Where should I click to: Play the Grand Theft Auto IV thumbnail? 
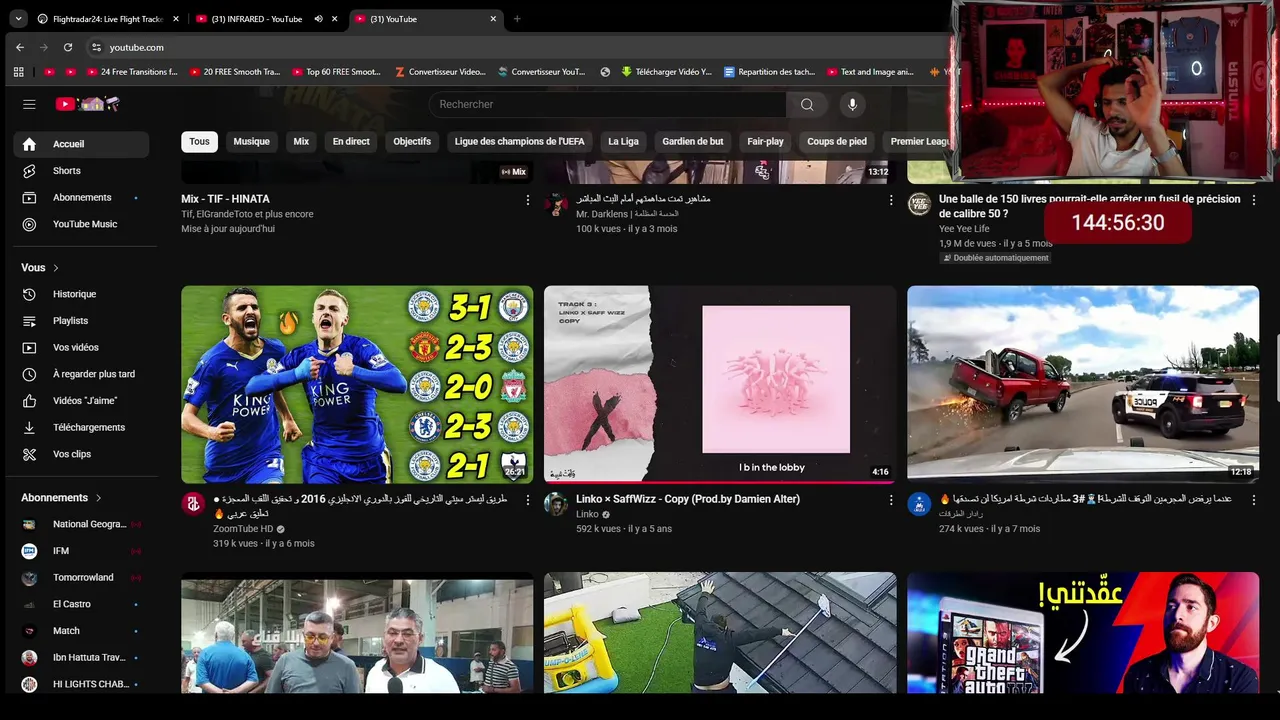tap(1083, 632)
